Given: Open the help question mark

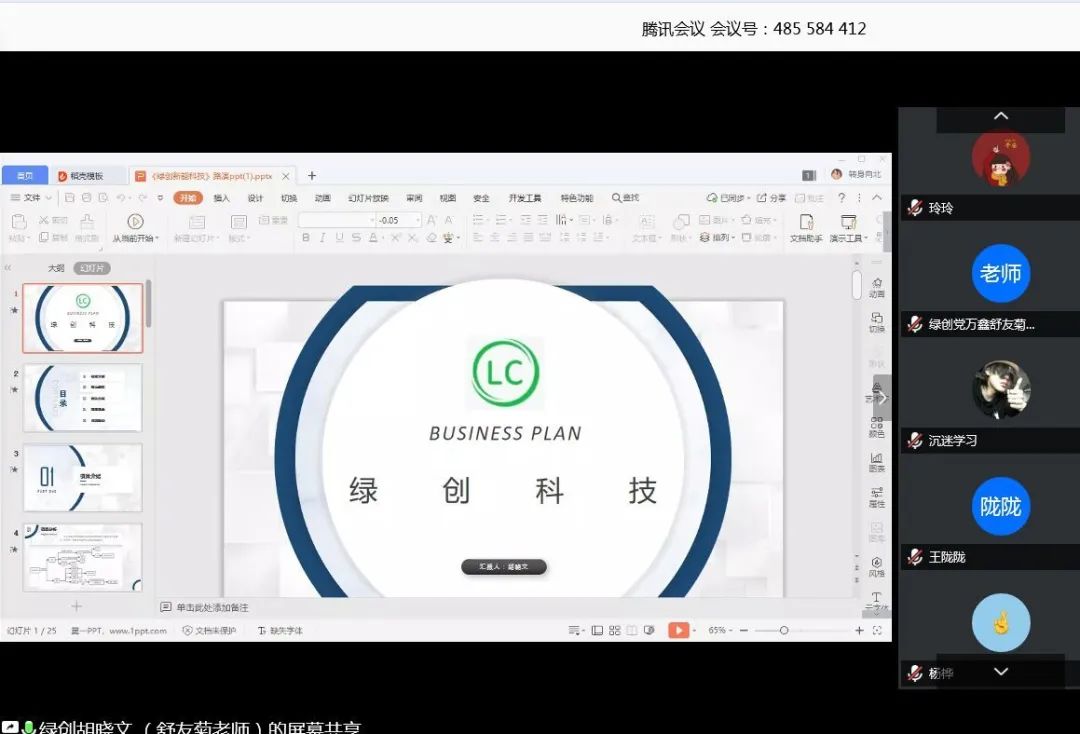Looking at the screenshot, I should [x=841, y=198].
